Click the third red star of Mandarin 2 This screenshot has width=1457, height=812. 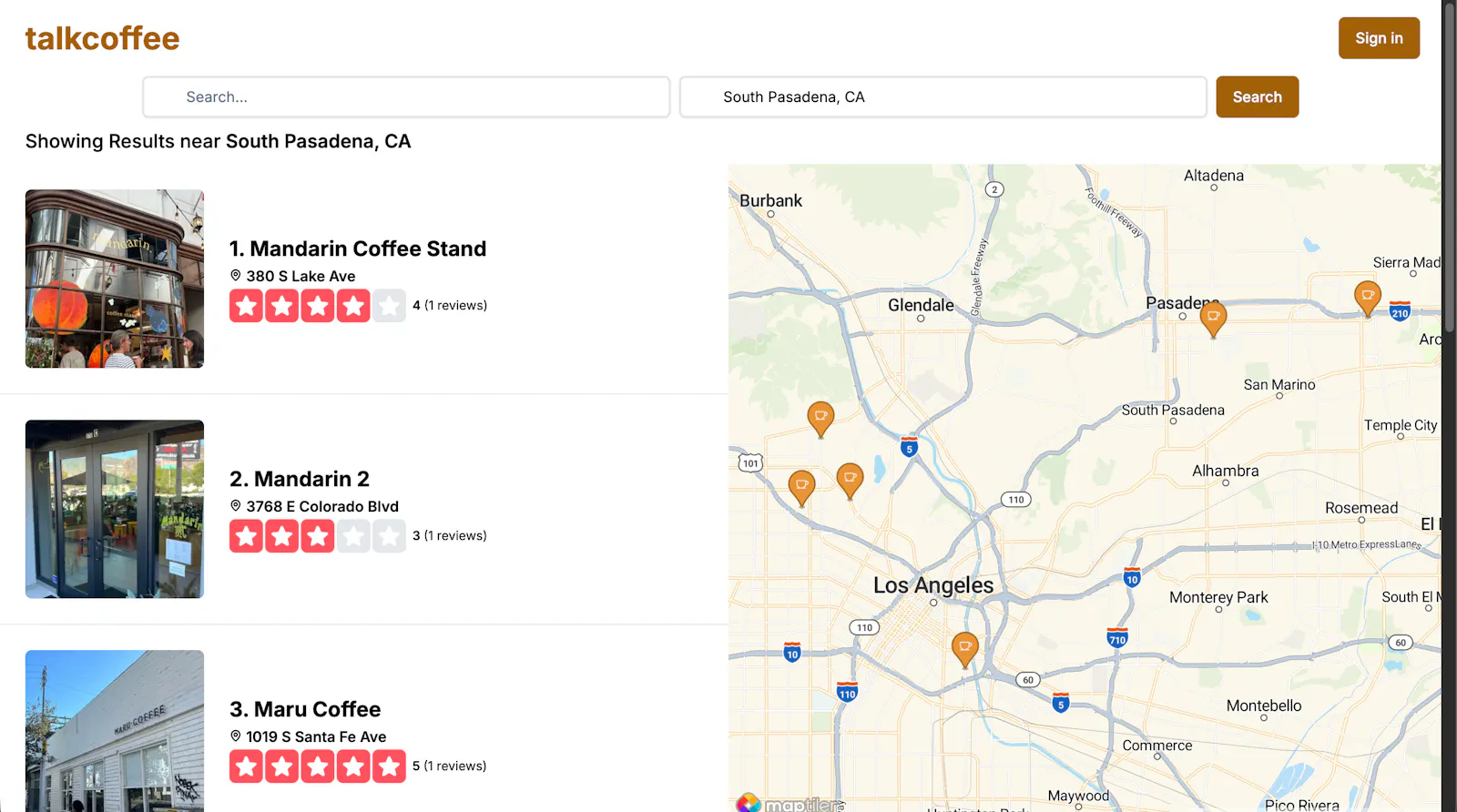coord(318,536)
